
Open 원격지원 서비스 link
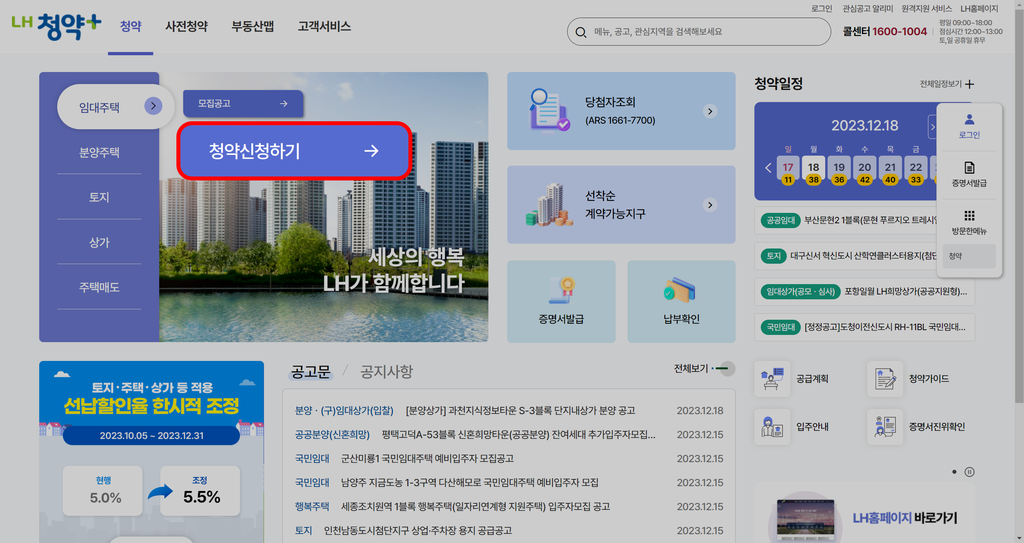coord(926,8)
